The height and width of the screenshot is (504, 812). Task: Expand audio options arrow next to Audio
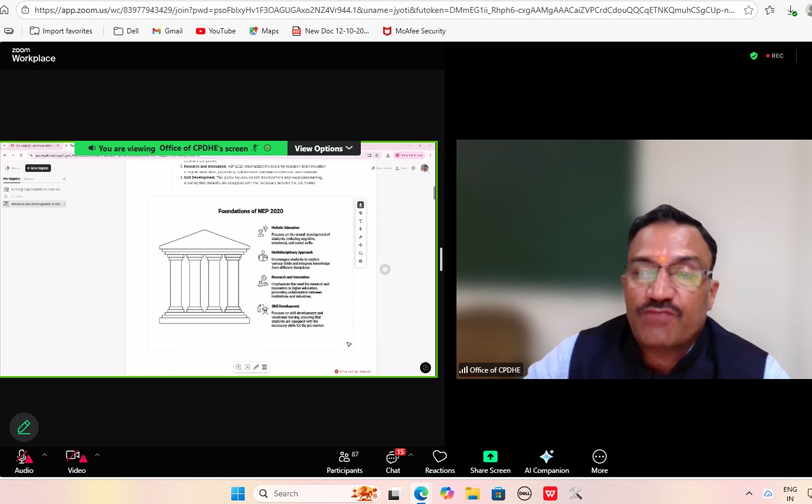(x=44, y=455)
